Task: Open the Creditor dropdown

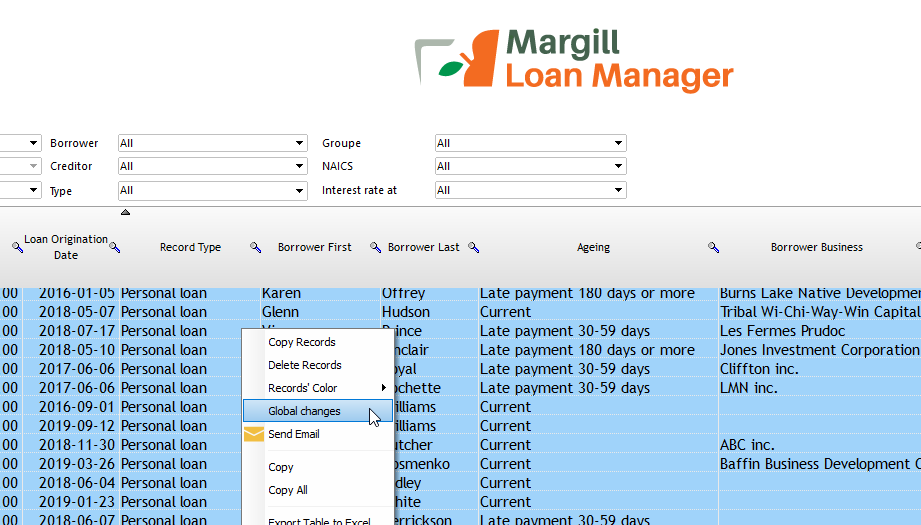Action: coord(213,166)
